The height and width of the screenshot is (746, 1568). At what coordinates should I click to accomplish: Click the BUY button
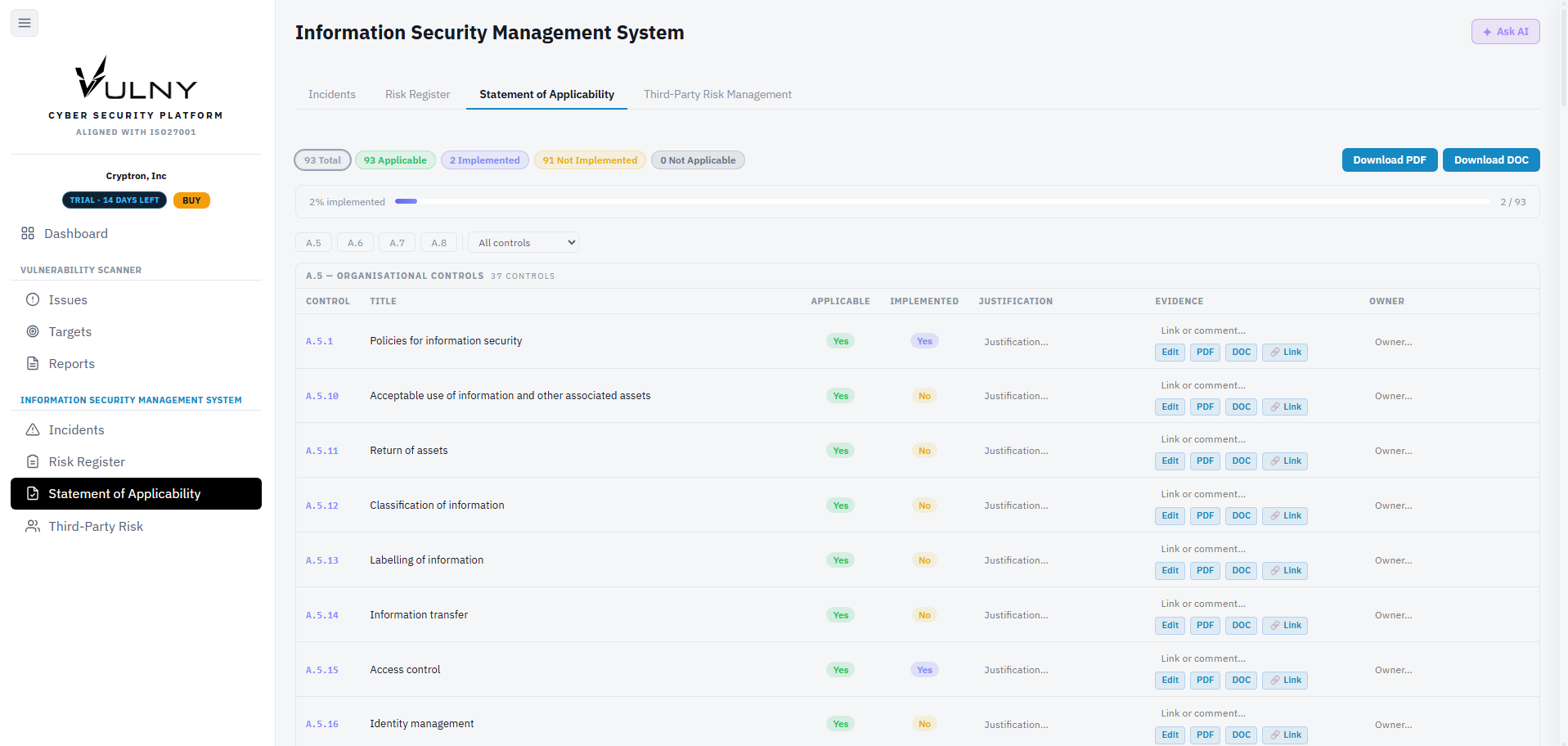pos(191,200)
